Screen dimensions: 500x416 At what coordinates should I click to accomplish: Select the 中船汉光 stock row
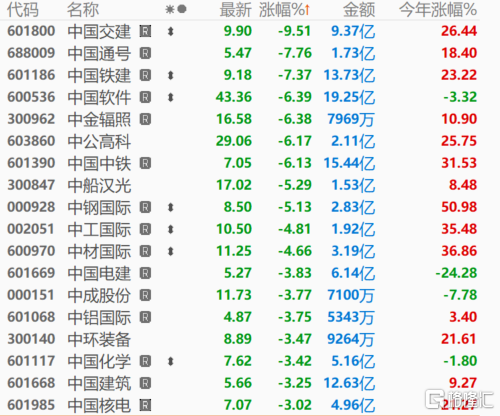click(x=242, y=185)
